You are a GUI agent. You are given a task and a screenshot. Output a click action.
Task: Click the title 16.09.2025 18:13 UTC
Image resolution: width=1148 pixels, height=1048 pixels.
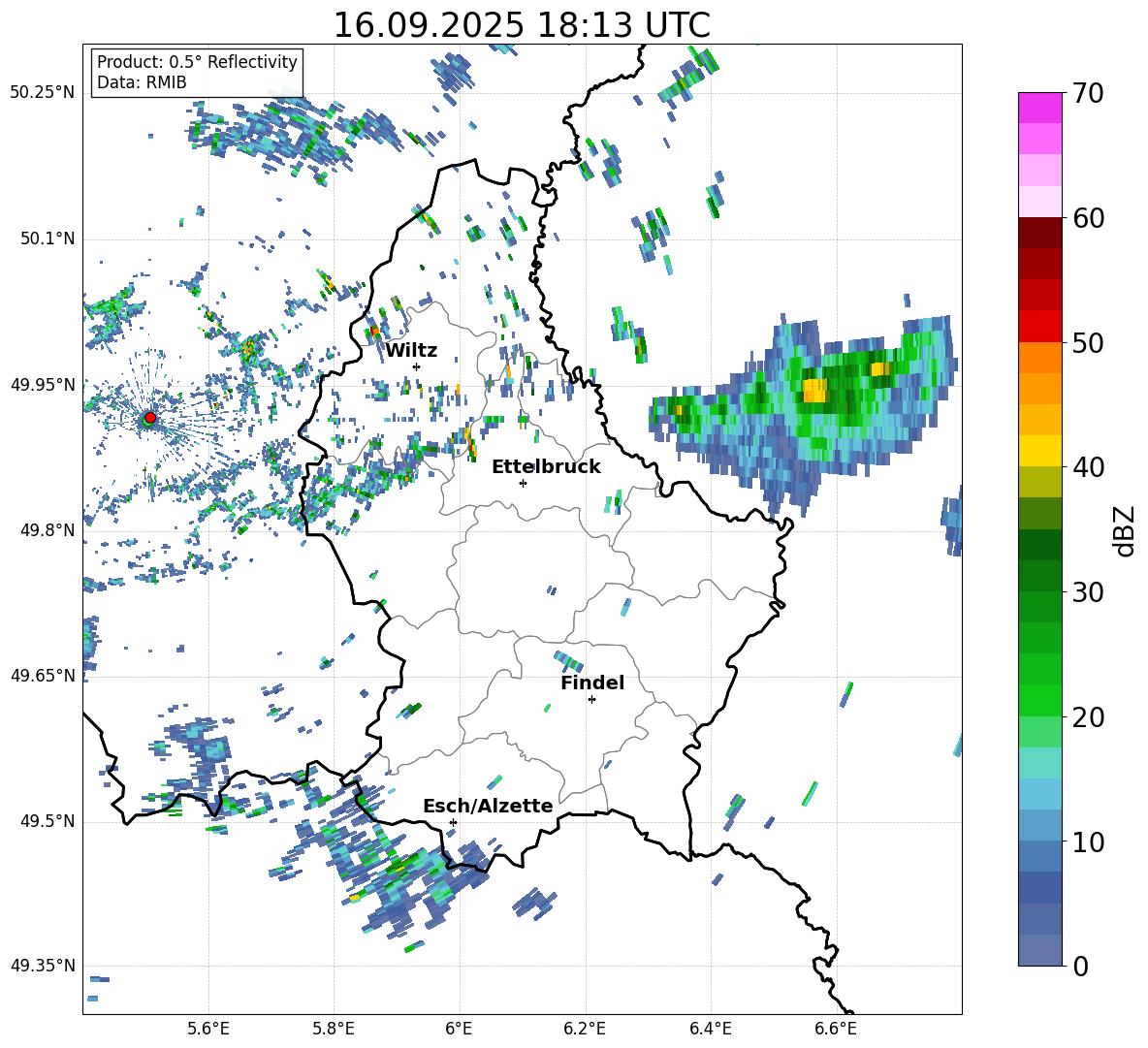click(522, 25)
